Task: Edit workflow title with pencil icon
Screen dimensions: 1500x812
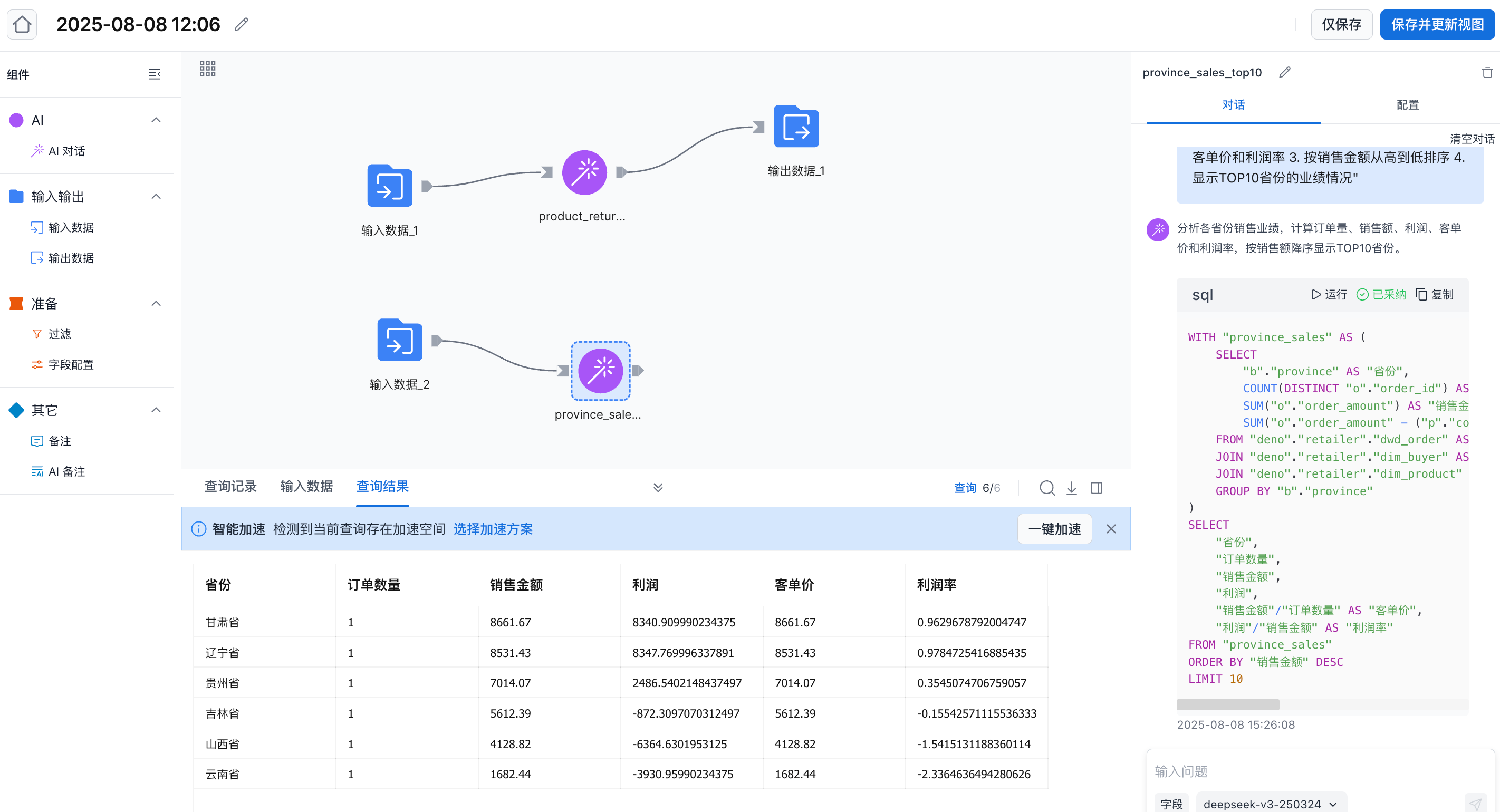Action: tap(241, 24)
